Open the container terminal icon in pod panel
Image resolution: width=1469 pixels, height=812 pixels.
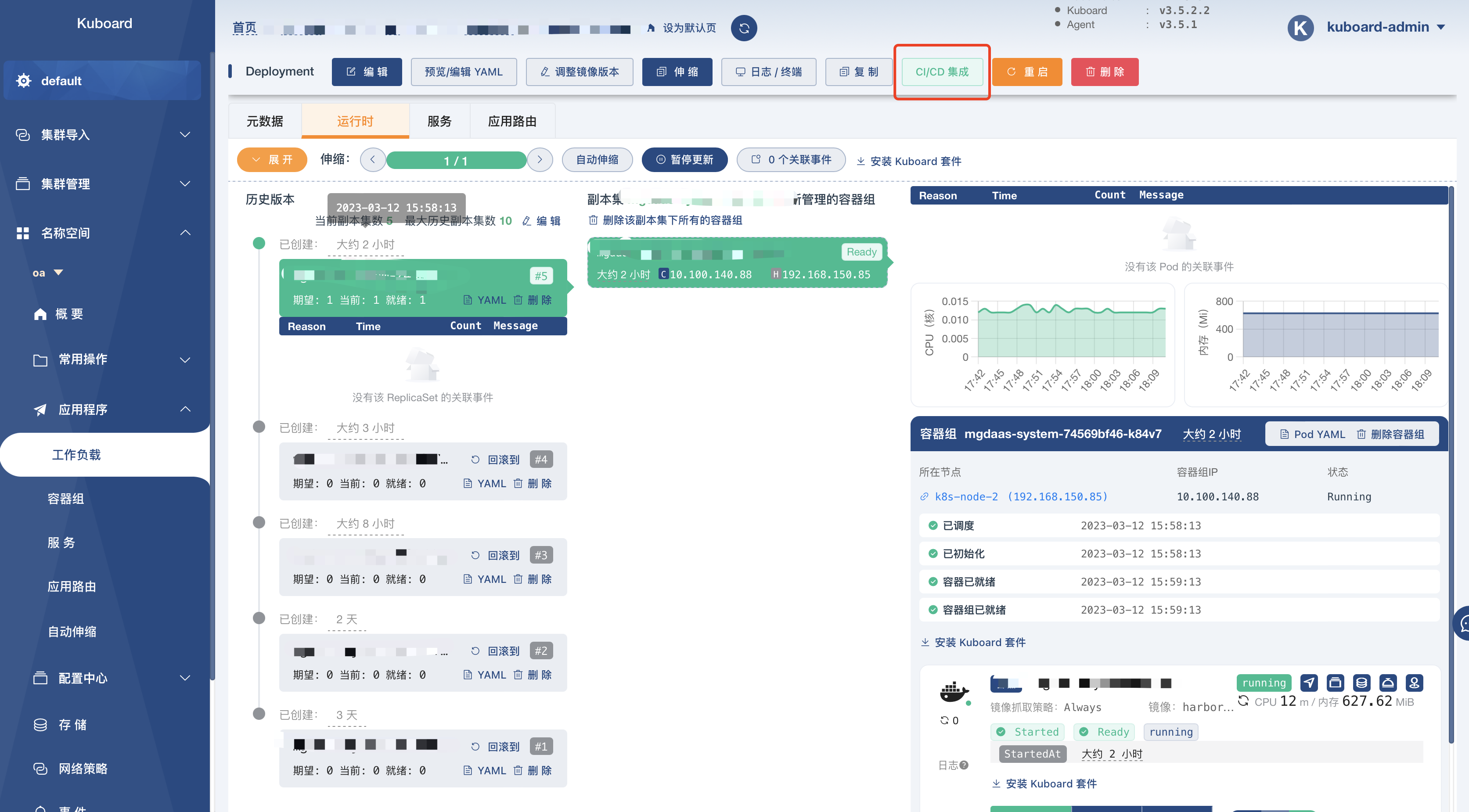click(1335, 683)
